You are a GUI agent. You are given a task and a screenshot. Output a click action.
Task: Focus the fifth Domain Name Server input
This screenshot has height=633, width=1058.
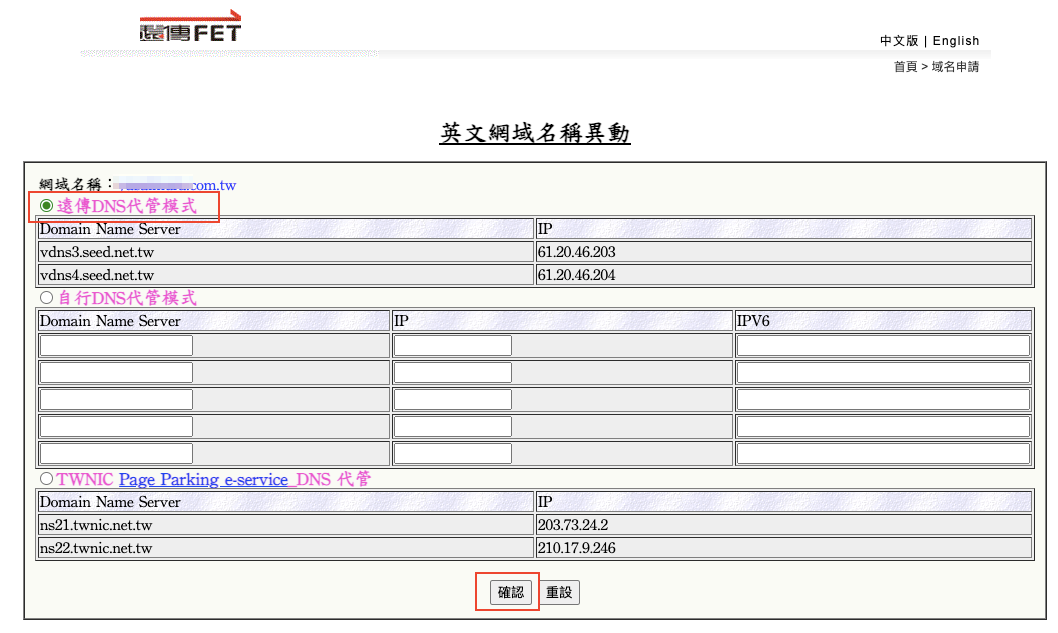116,453
